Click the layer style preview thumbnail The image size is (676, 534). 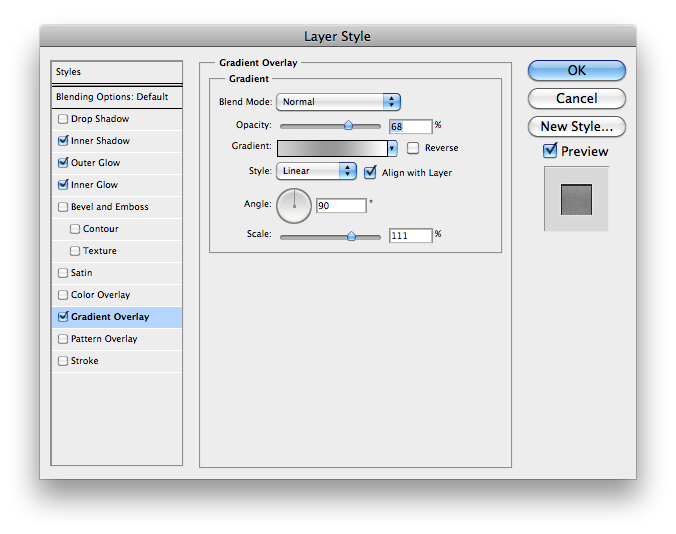(x=576, y=199)
